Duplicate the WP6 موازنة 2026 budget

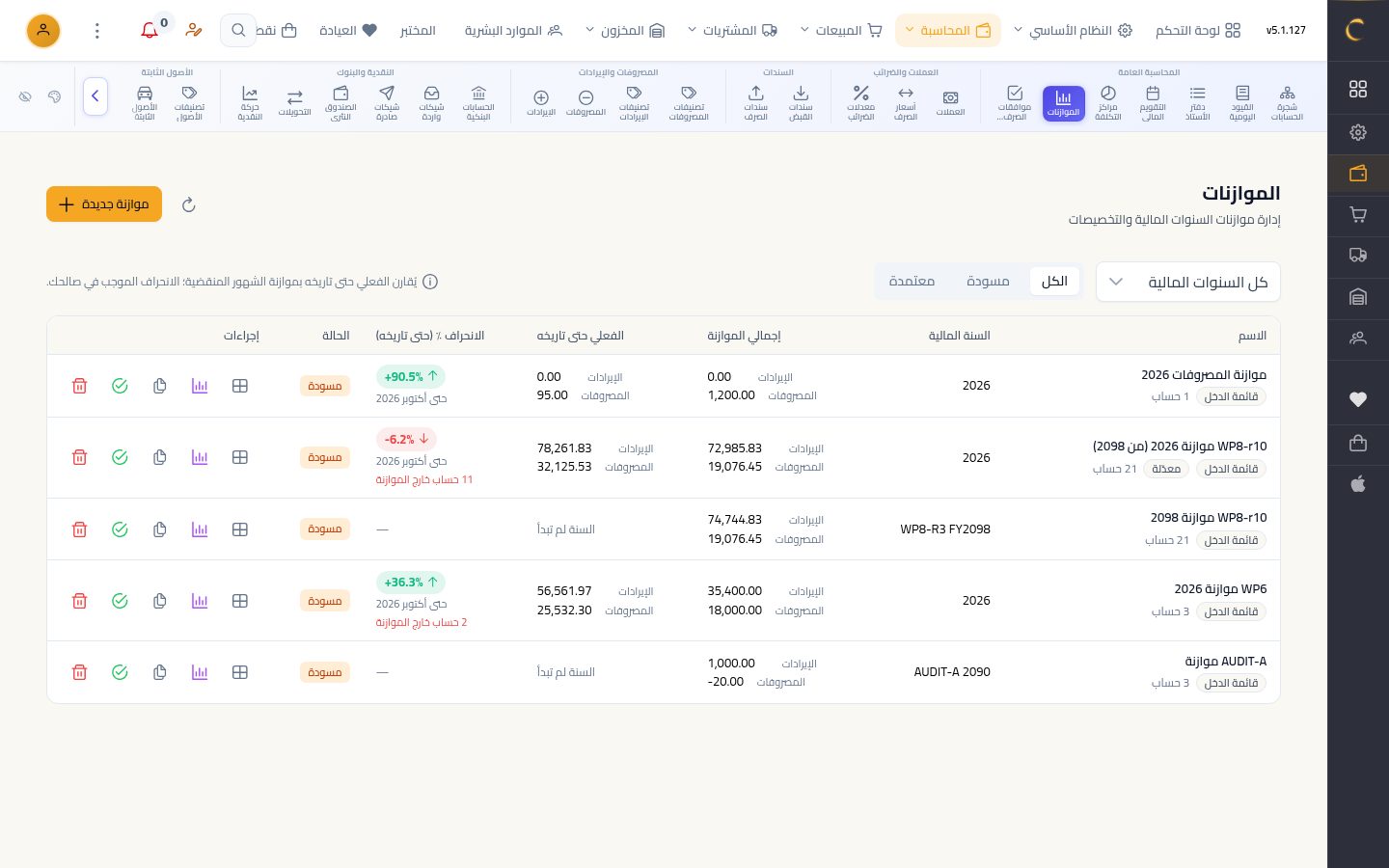160,601
